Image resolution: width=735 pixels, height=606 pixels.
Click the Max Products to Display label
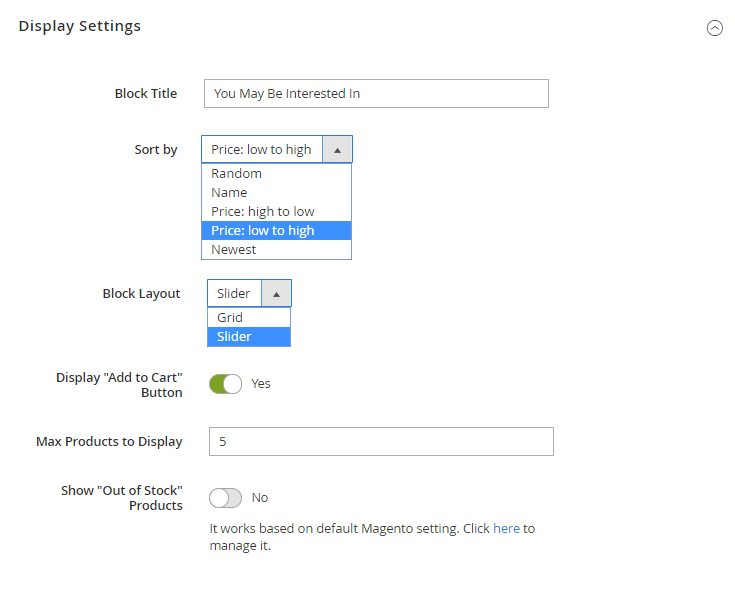pyautogui.click(x=109, y=441)
